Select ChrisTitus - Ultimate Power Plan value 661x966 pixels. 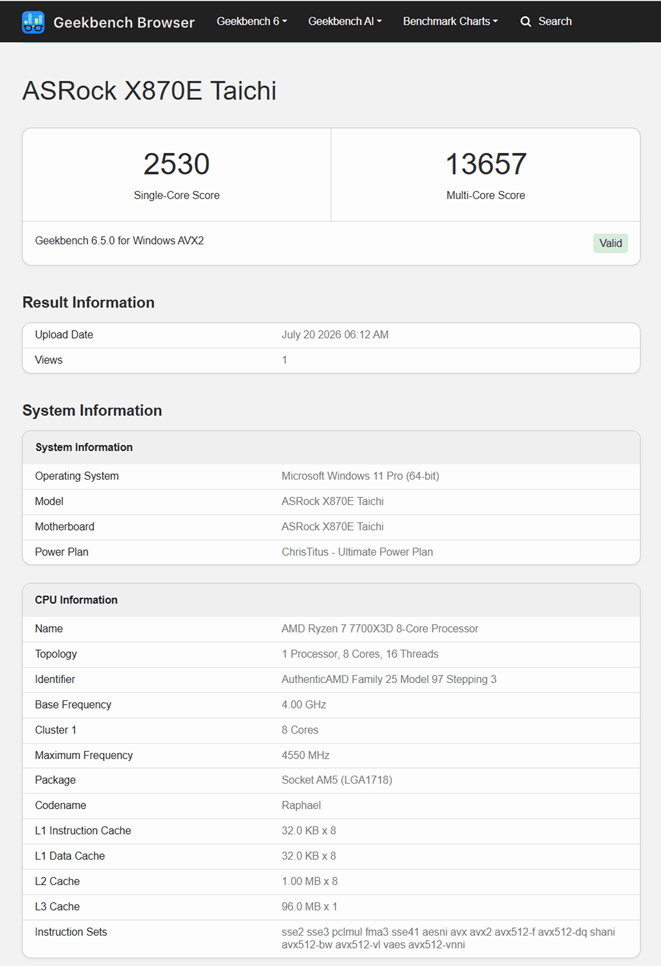click(357, 552)
